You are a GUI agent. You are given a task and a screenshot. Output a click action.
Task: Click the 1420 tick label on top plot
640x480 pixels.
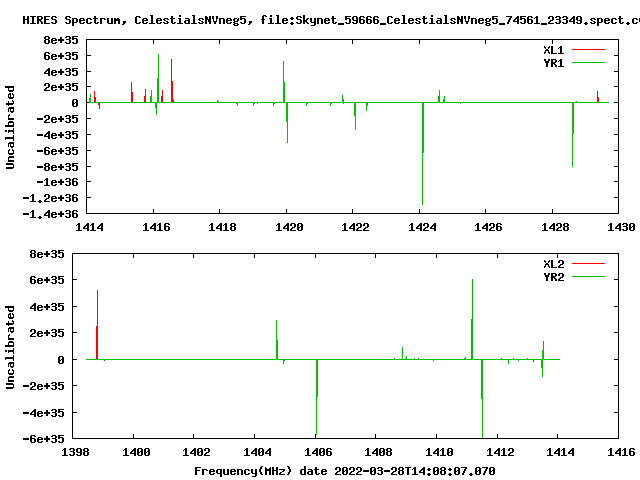(289, 227)
